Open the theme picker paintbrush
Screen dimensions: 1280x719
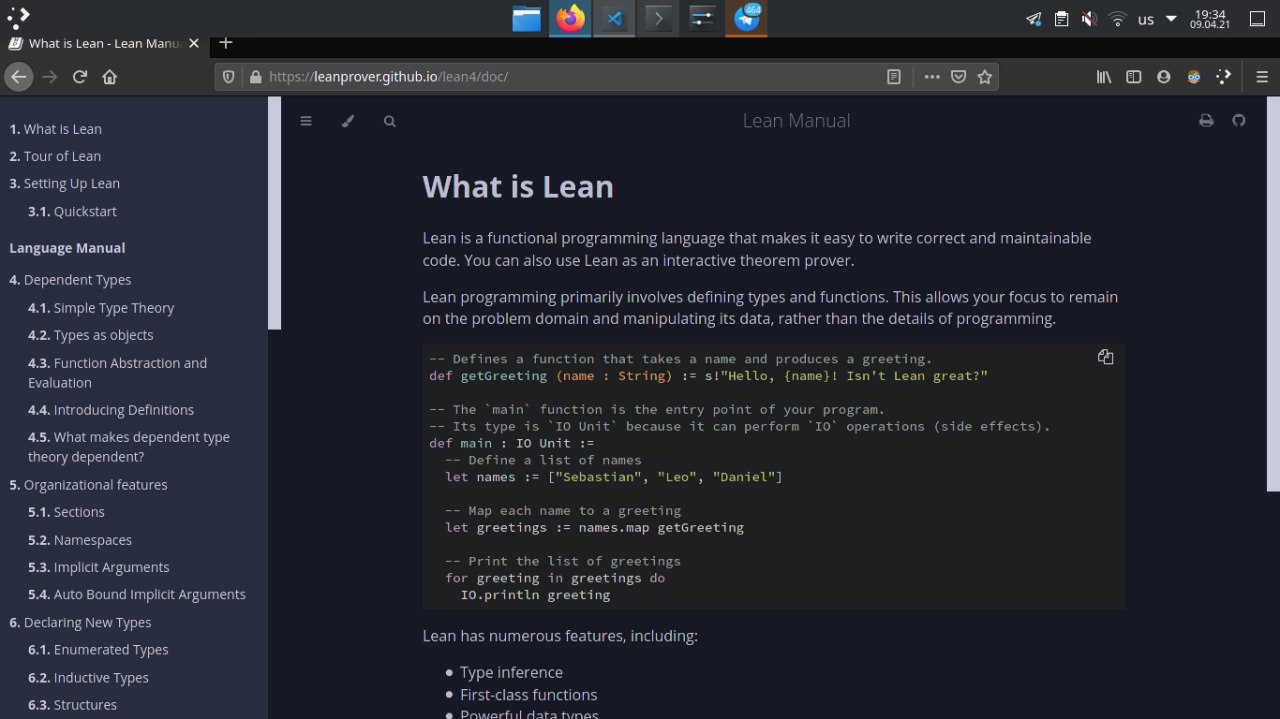click(x=348, y=121)
